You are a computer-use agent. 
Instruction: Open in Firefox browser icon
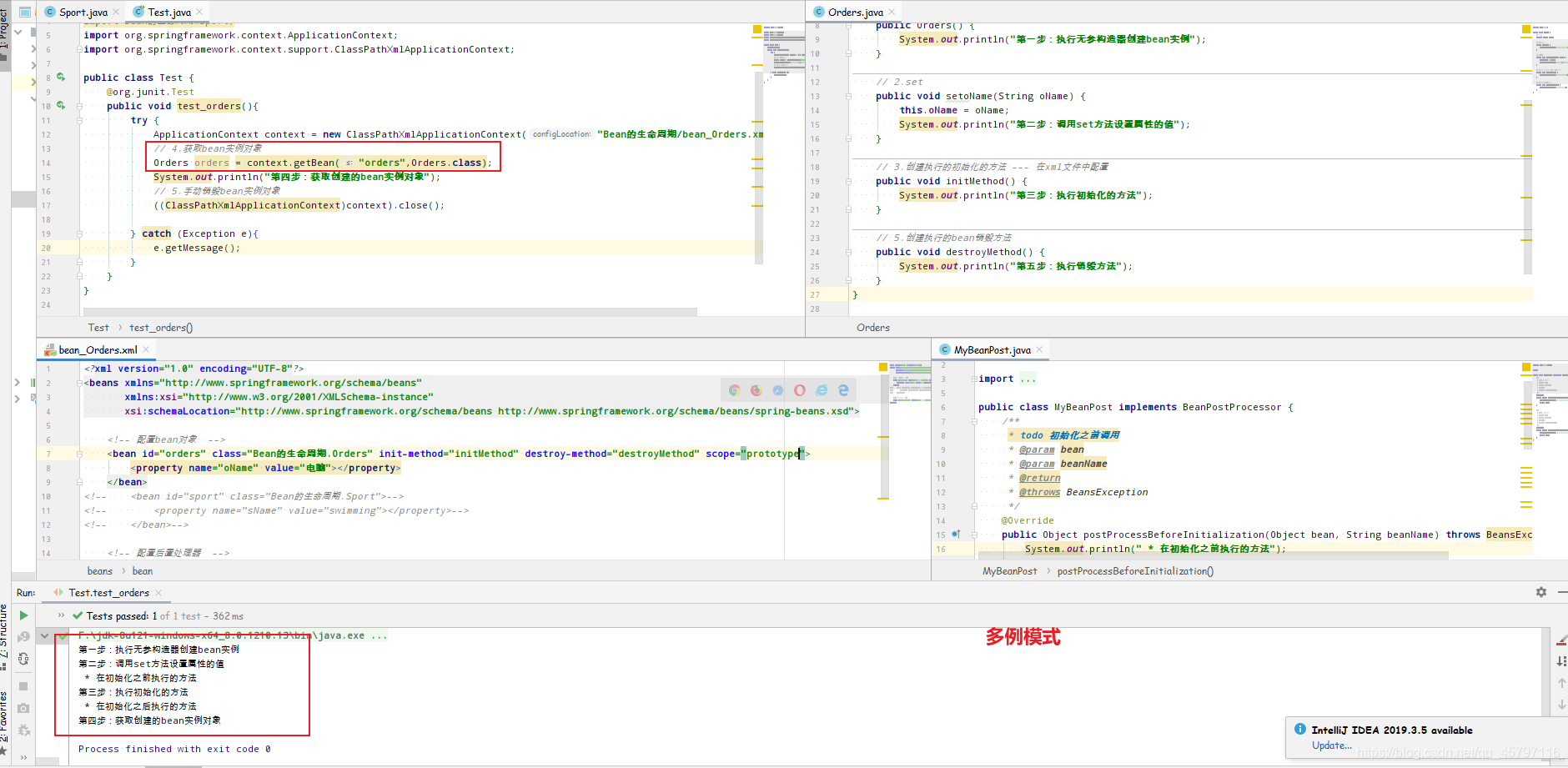click(756, 390)
